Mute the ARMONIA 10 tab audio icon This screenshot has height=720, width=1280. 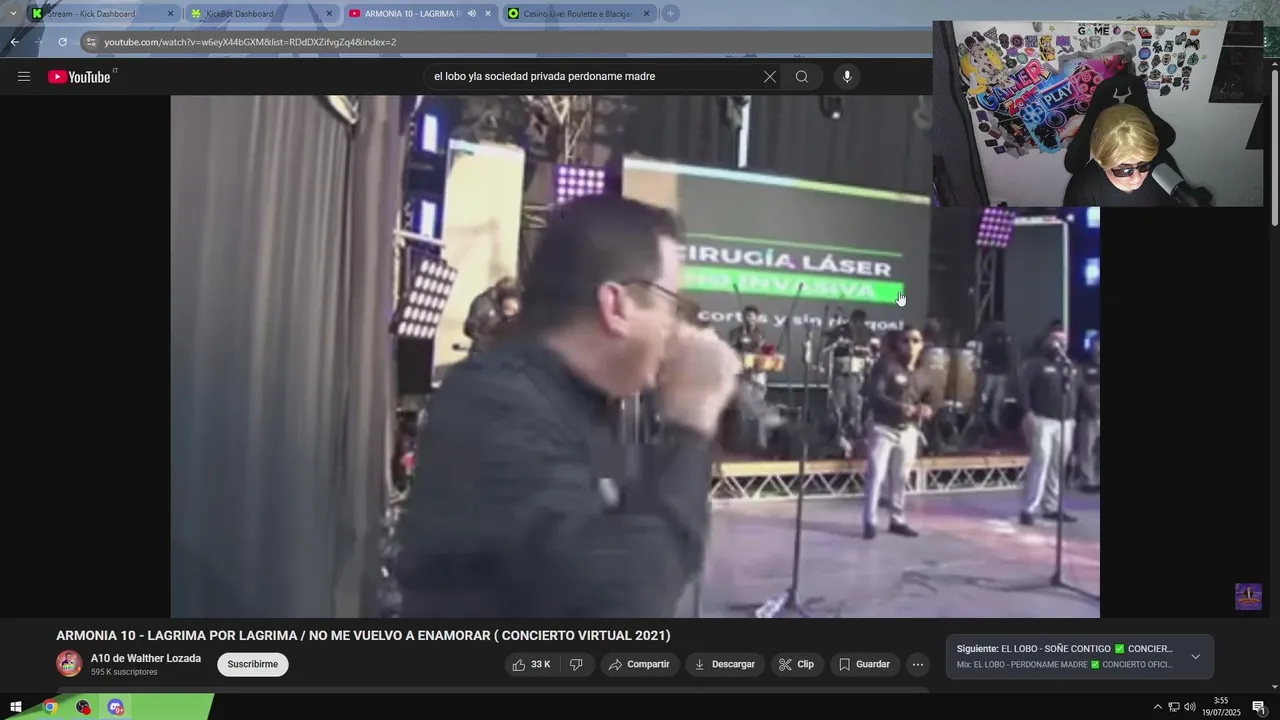point(471,14)
